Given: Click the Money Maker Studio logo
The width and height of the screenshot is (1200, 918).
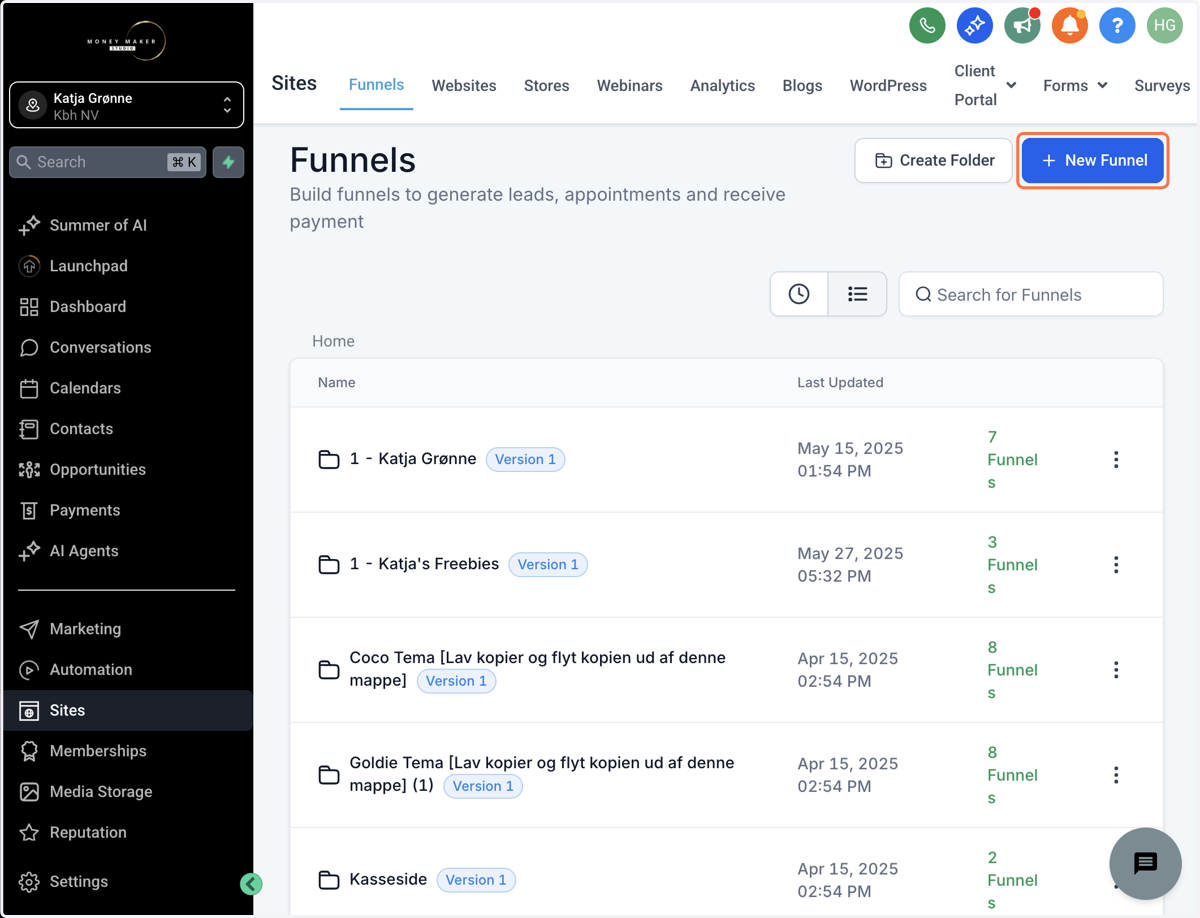Looking at the screenshot, I should click(x=126, y=41).
